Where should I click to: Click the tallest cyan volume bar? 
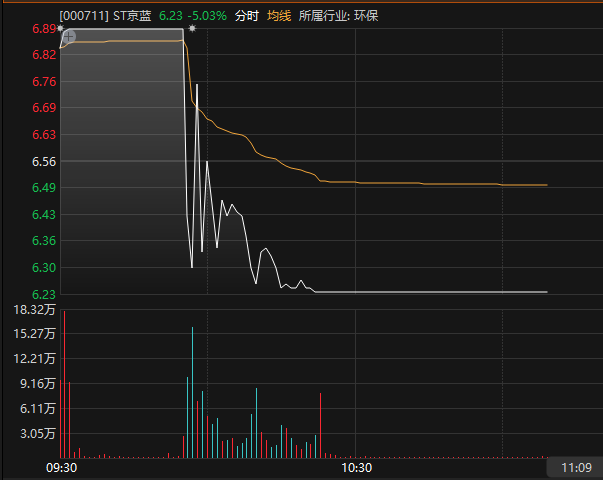(193, 392)
